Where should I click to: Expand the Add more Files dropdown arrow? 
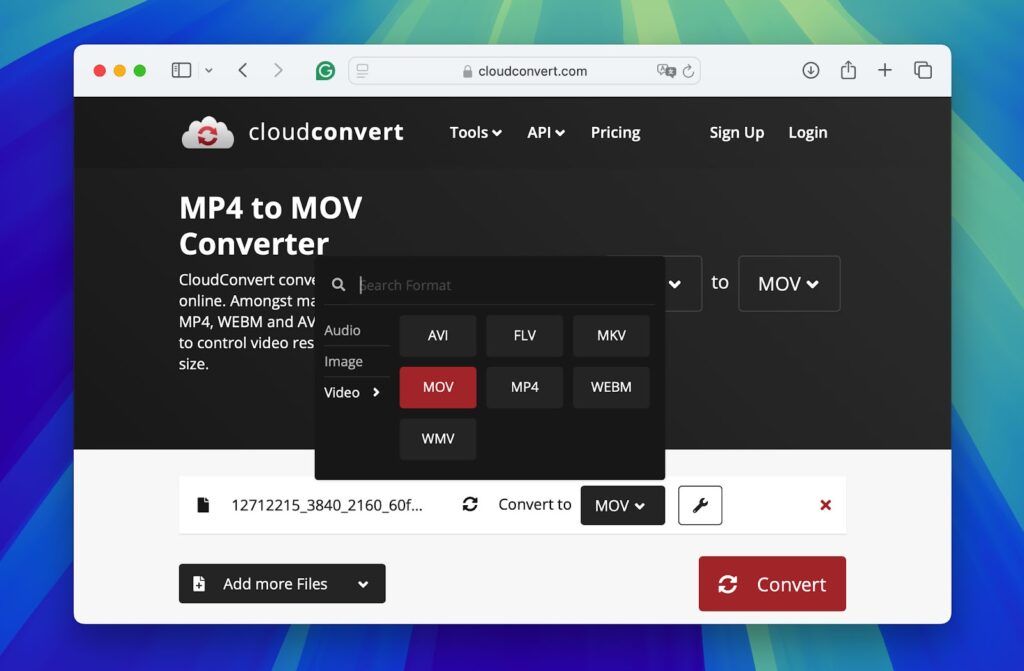[363, 584]
